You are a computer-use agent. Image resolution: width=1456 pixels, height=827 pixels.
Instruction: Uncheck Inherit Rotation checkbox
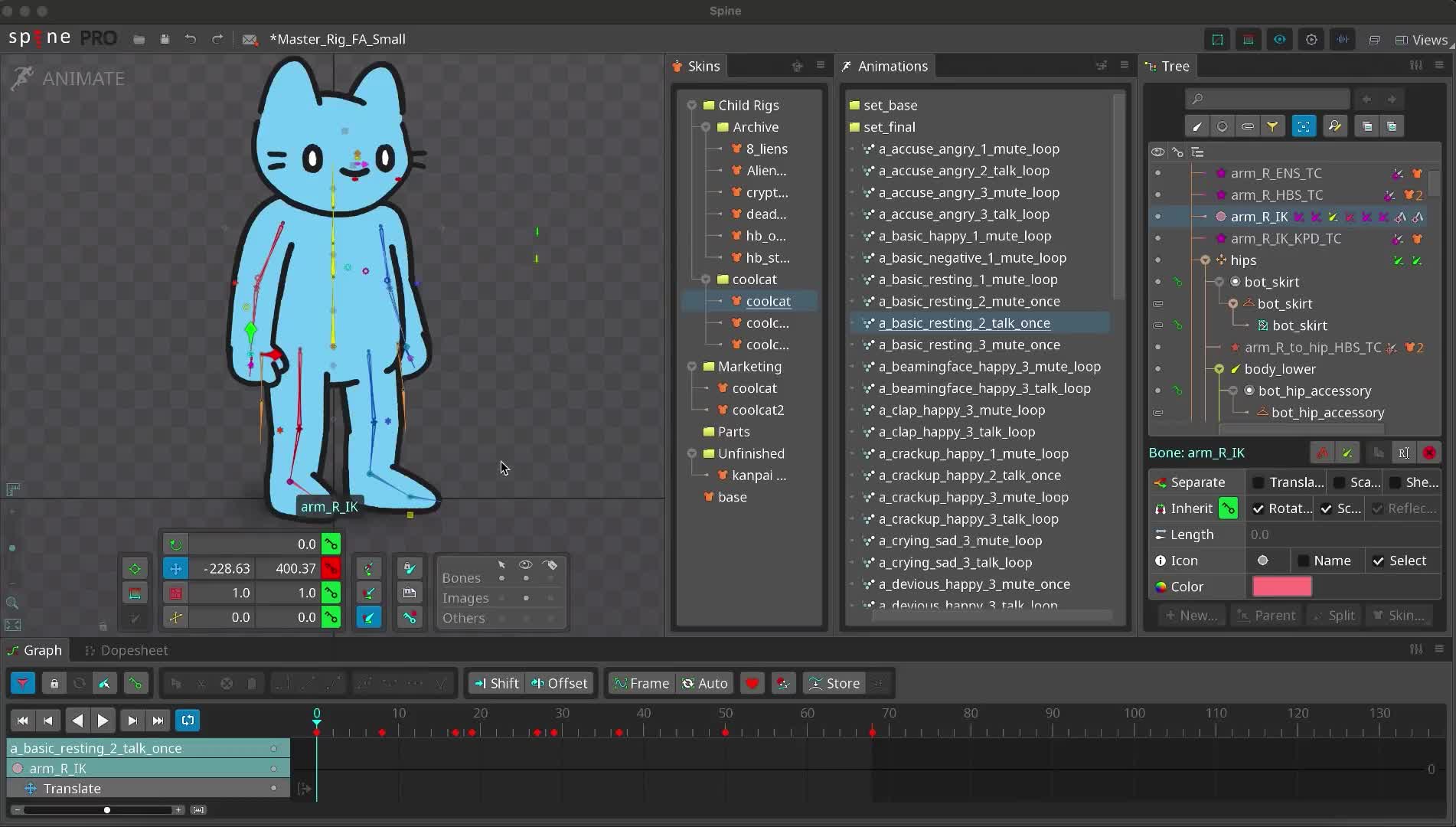pyautogui.click(x=1258, y=508)
